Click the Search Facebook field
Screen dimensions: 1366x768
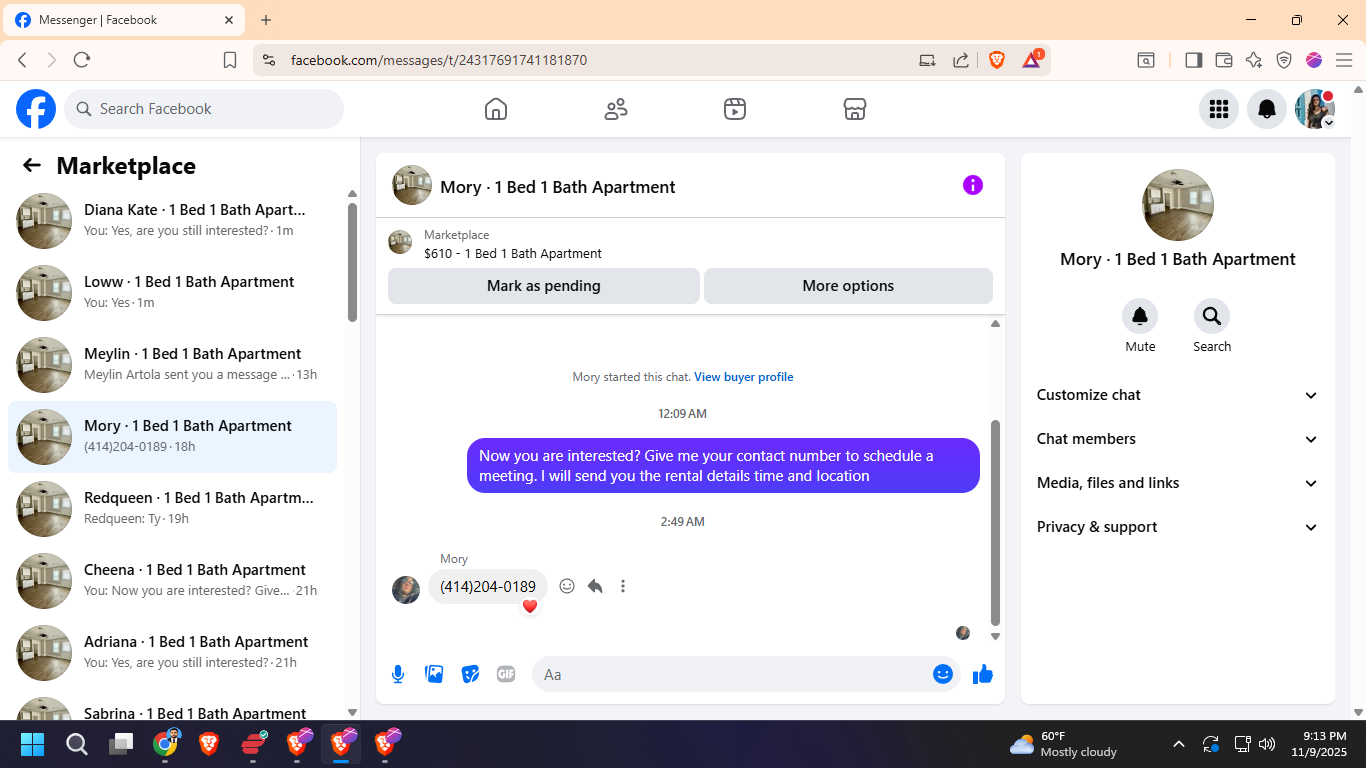tap(204, 109)
